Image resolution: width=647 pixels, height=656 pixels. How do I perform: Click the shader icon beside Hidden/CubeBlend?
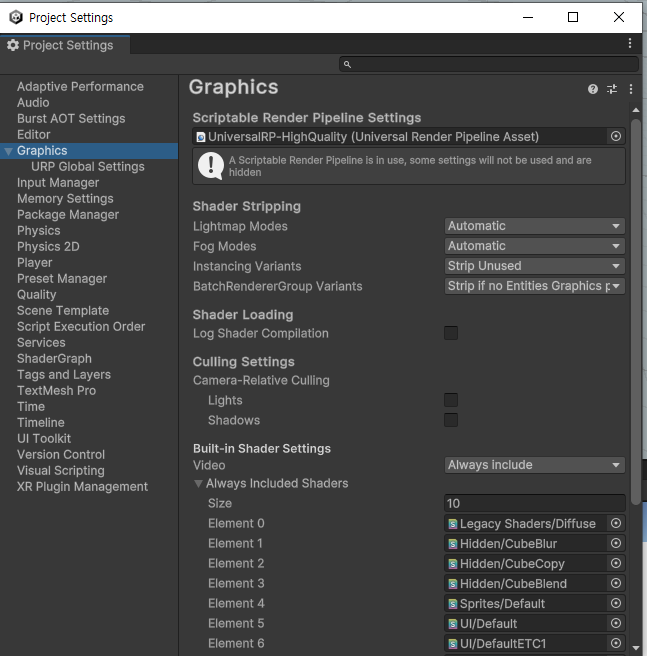[452, 584]
